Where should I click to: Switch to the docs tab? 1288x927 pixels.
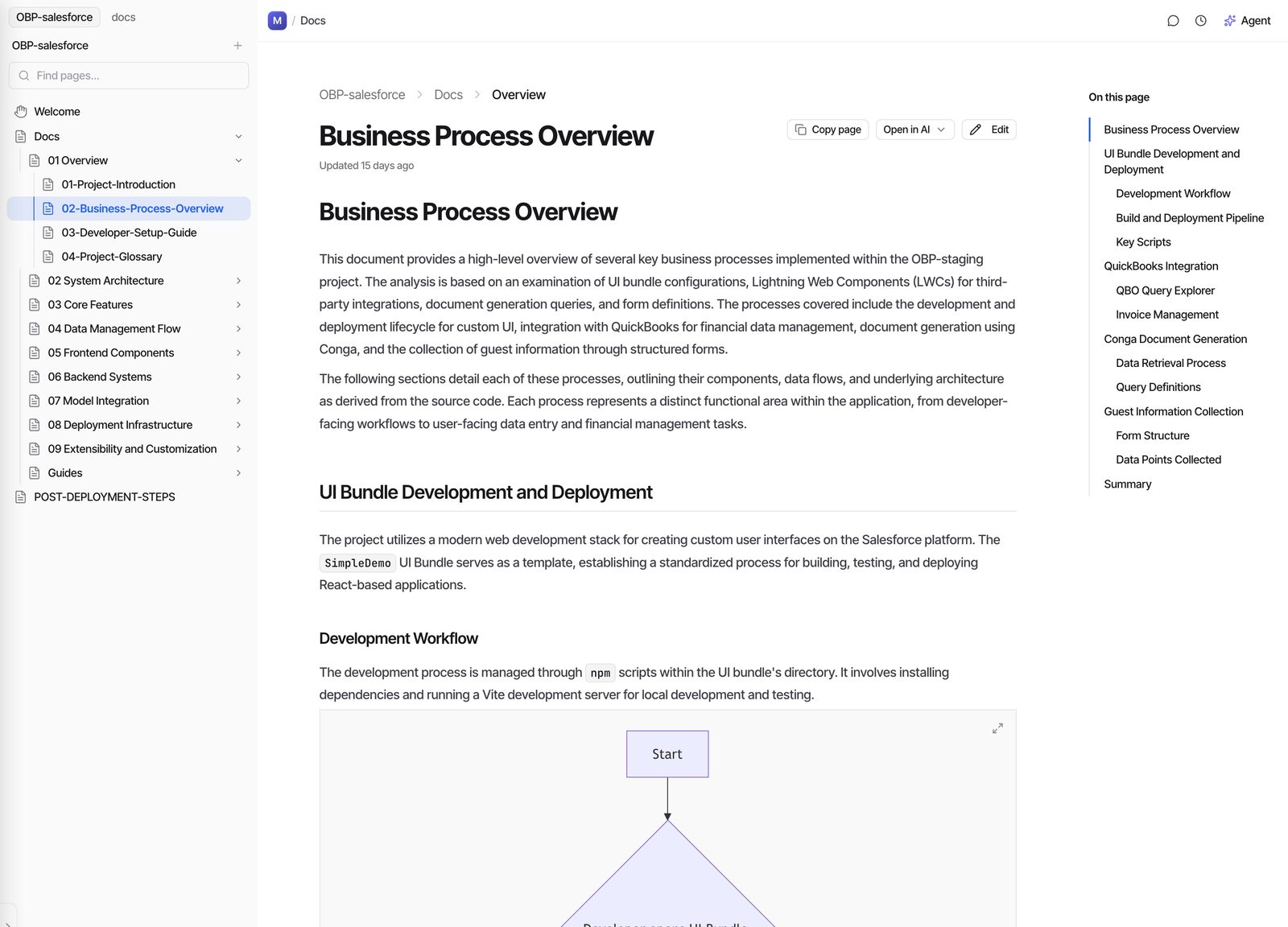(123, 17)
